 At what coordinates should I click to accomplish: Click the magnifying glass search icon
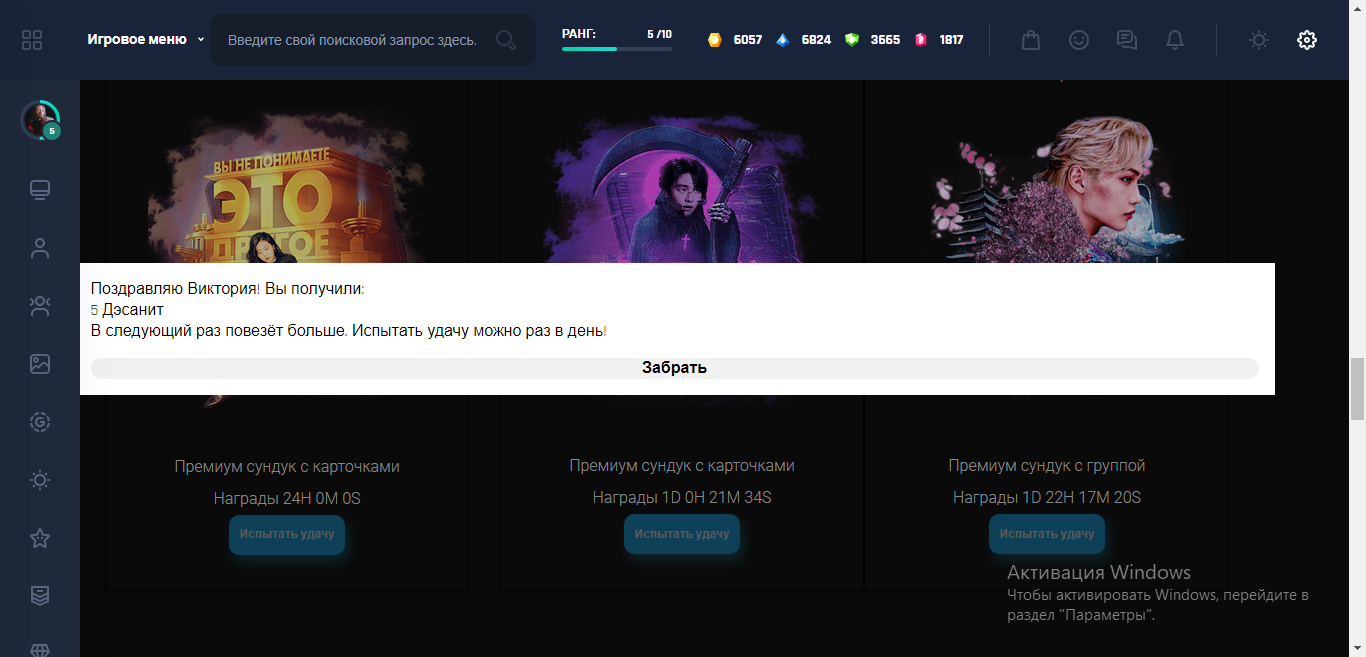click(x=506, y=40)
